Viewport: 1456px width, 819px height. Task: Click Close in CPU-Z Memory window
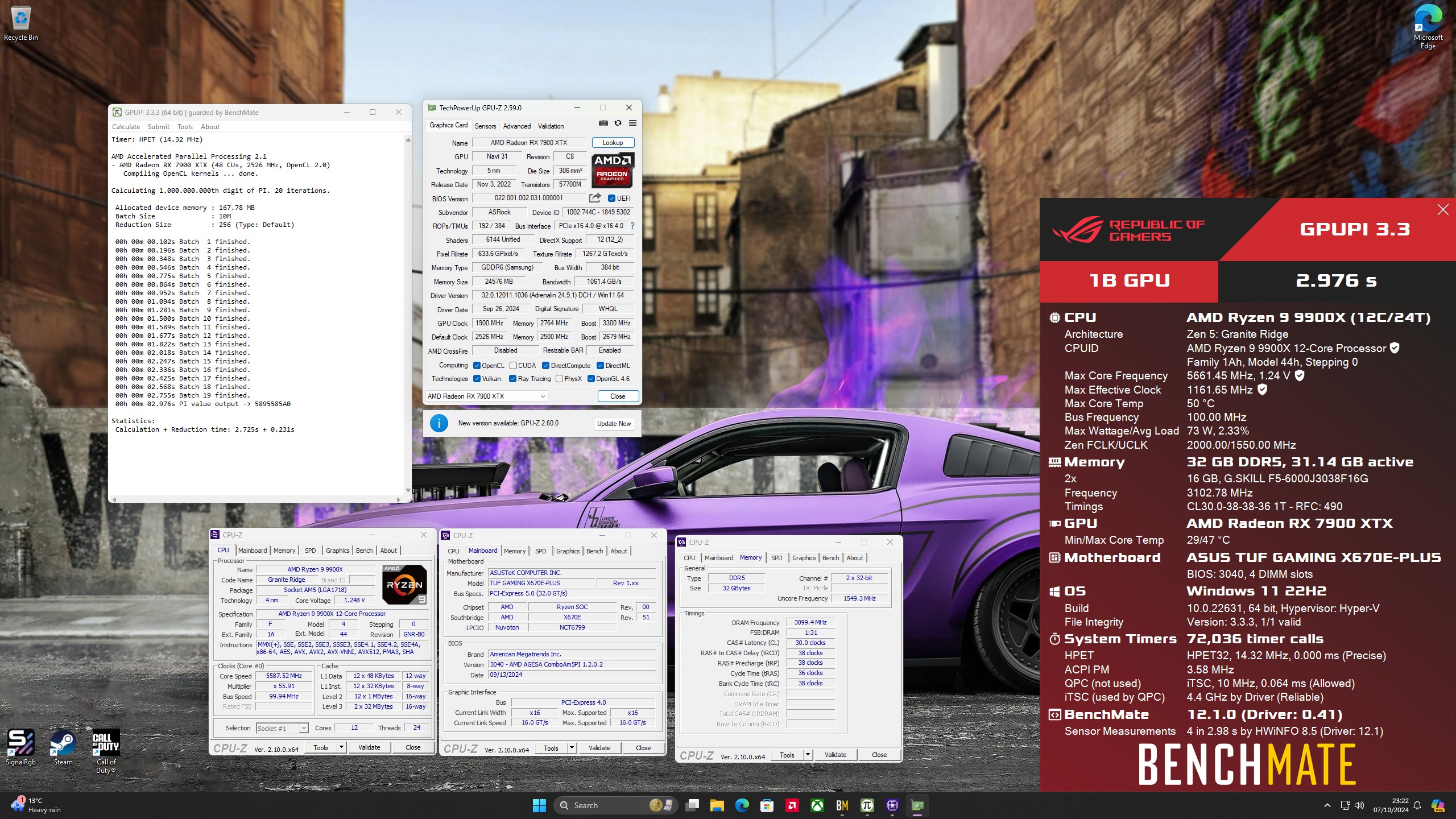(x=879, y=755)
